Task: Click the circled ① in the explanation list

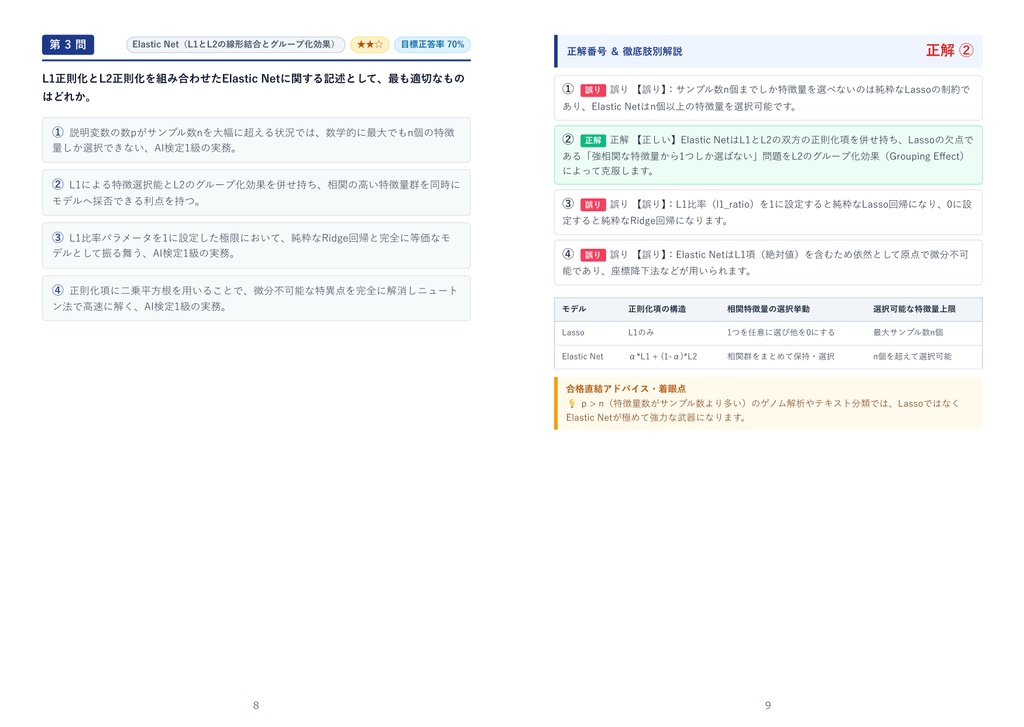Action: [x=568, y=89]
